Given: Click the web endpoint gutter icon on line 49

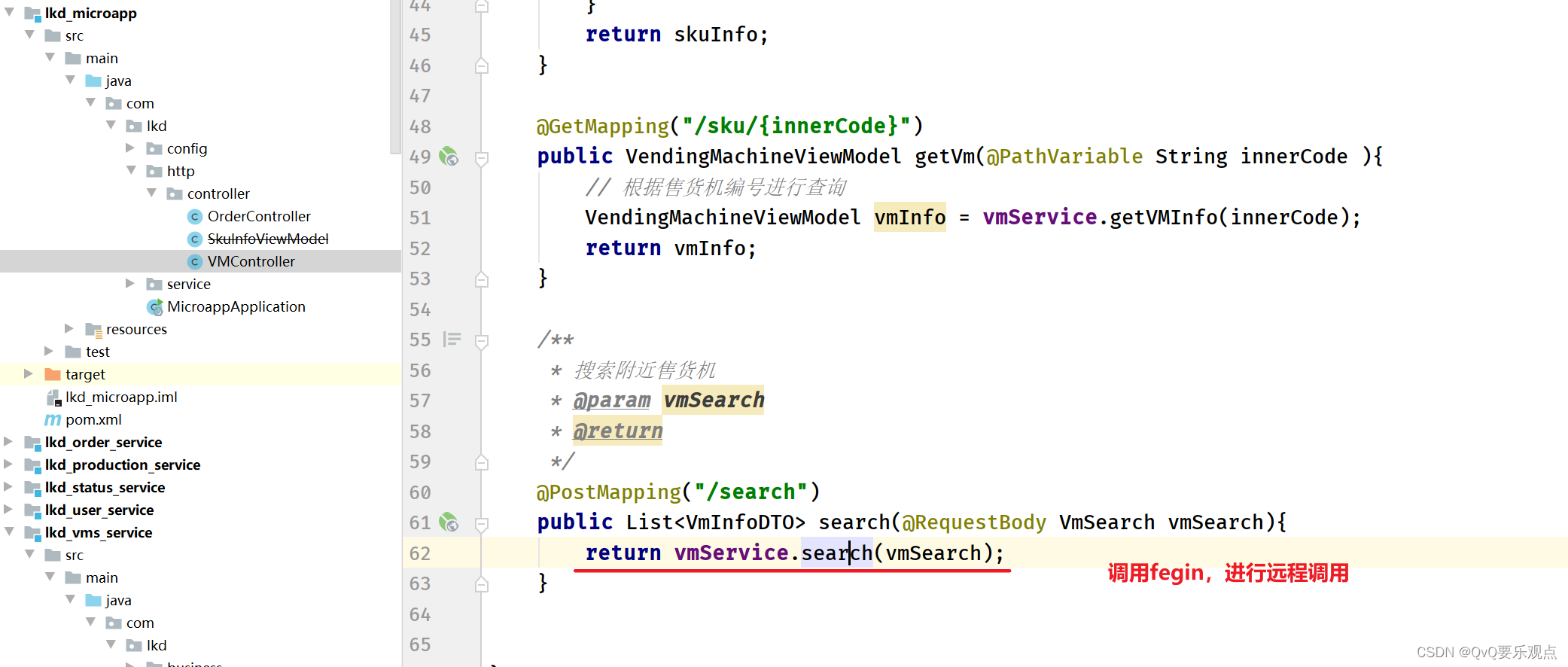Looking at the screenshot, I should [449, 157].
